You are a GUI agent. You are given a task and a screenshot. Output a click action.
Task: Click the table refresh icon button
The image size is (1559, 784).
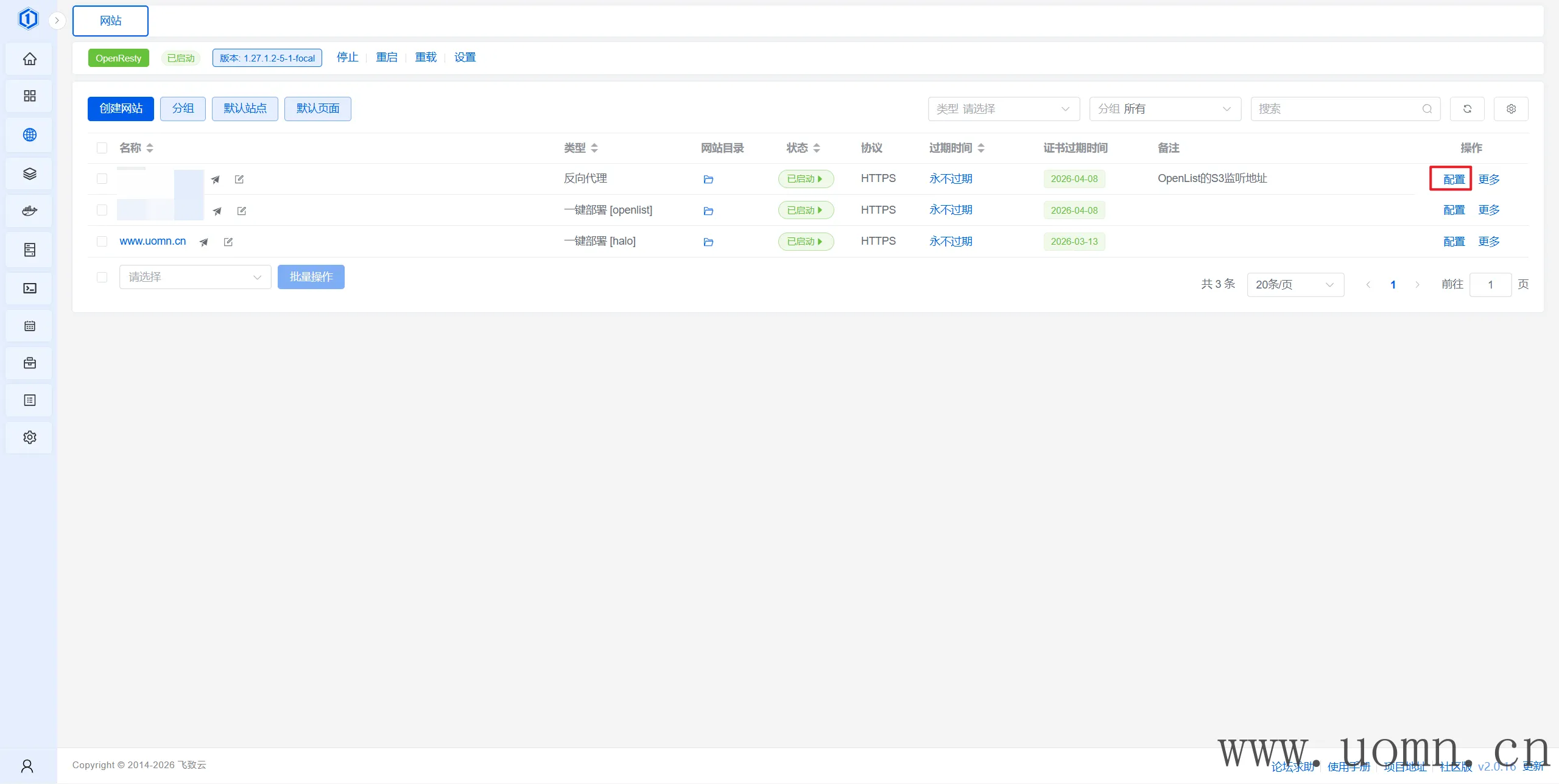pos(1467,109)
